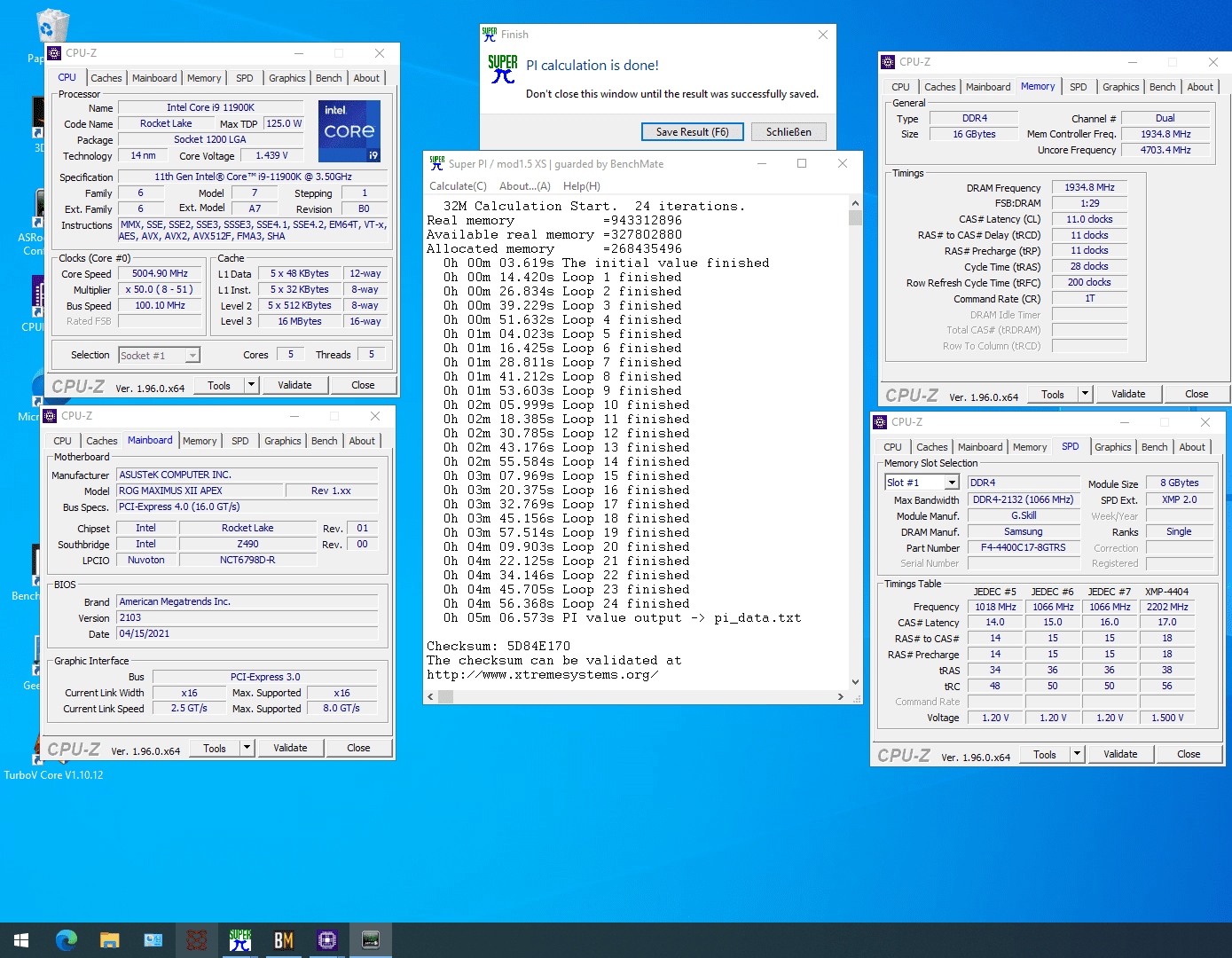Click CPU-Z title icon of CPU window
Image resolution: width=1232 pixels, height=958 pixels.
coord(54,53)
